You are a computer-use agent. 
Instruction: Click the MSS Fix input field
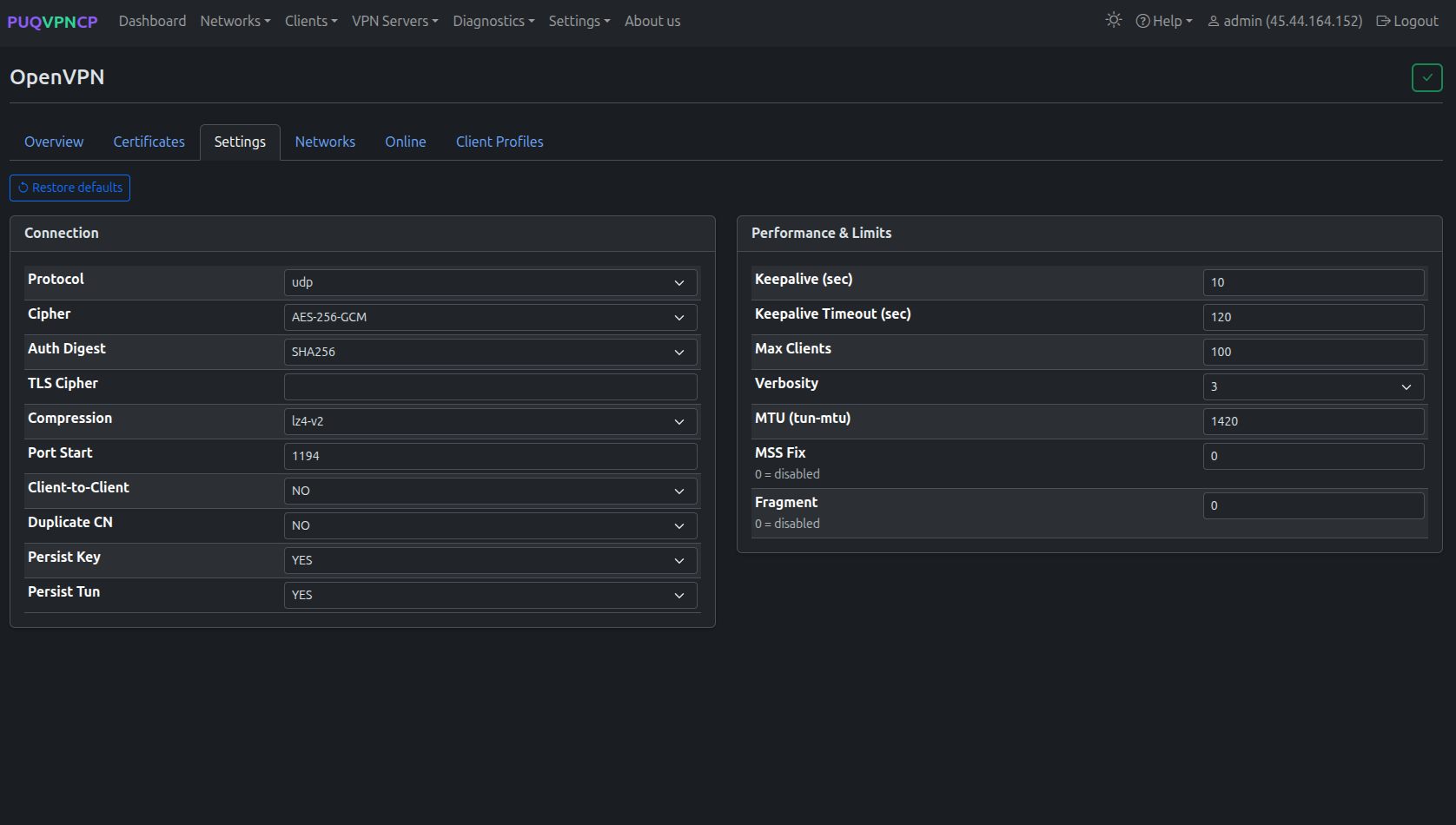point(1314,456)
